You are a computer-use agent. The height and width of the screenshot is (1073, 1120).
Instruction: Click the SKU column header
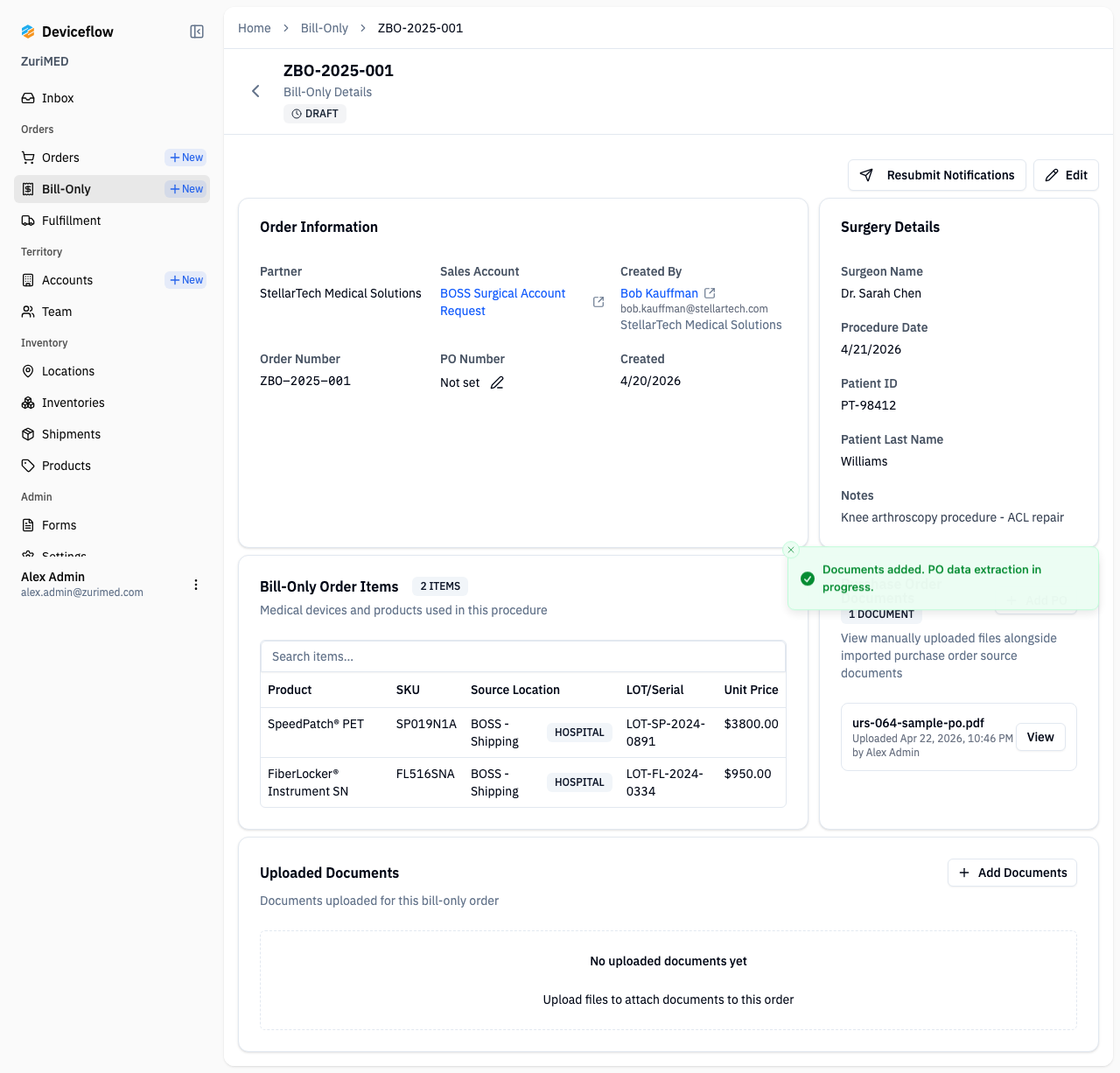point(408,690)
